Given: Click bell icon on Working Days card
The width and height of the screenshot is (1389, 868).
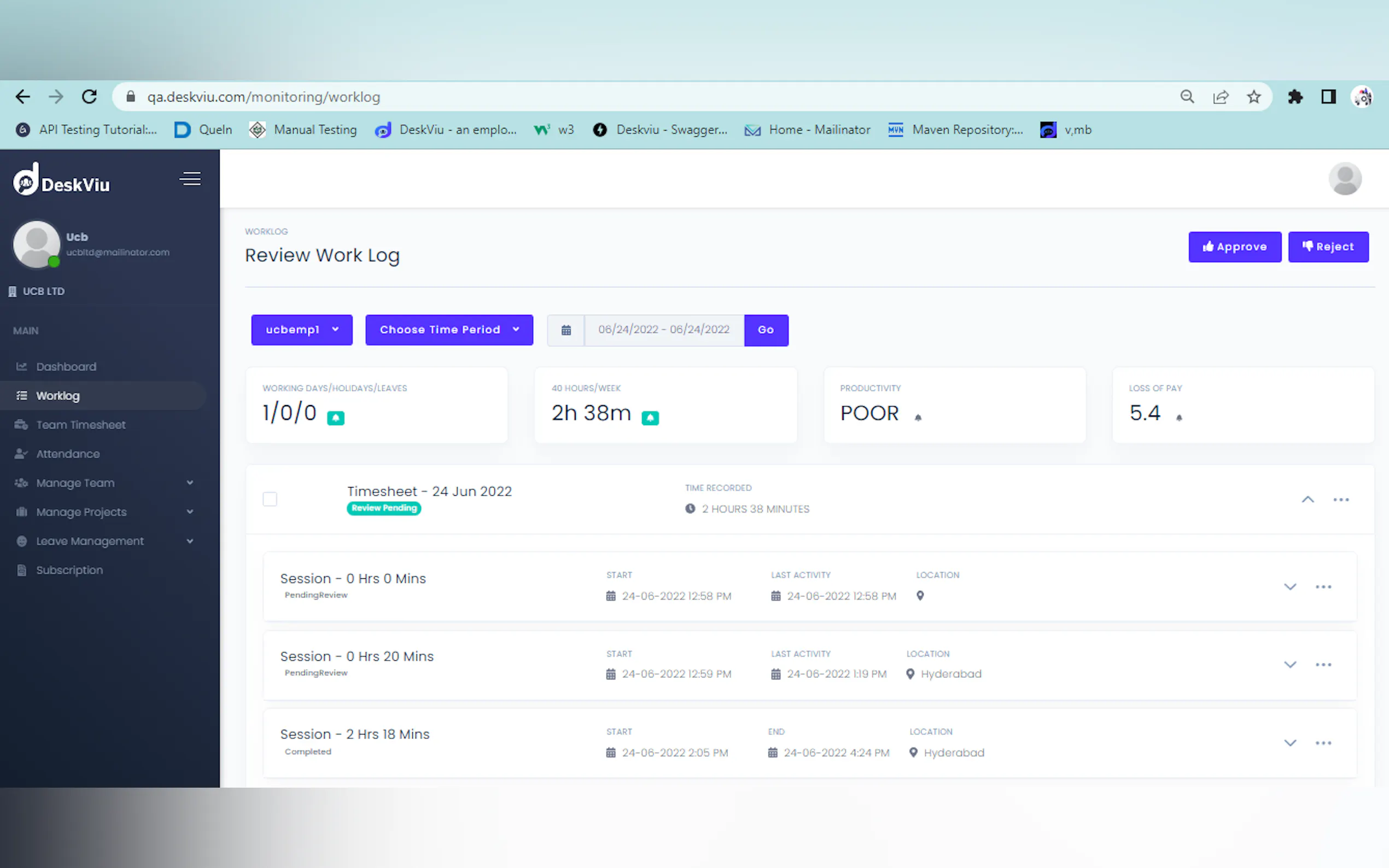Looking at the screenshot, I should click(335, 418).
